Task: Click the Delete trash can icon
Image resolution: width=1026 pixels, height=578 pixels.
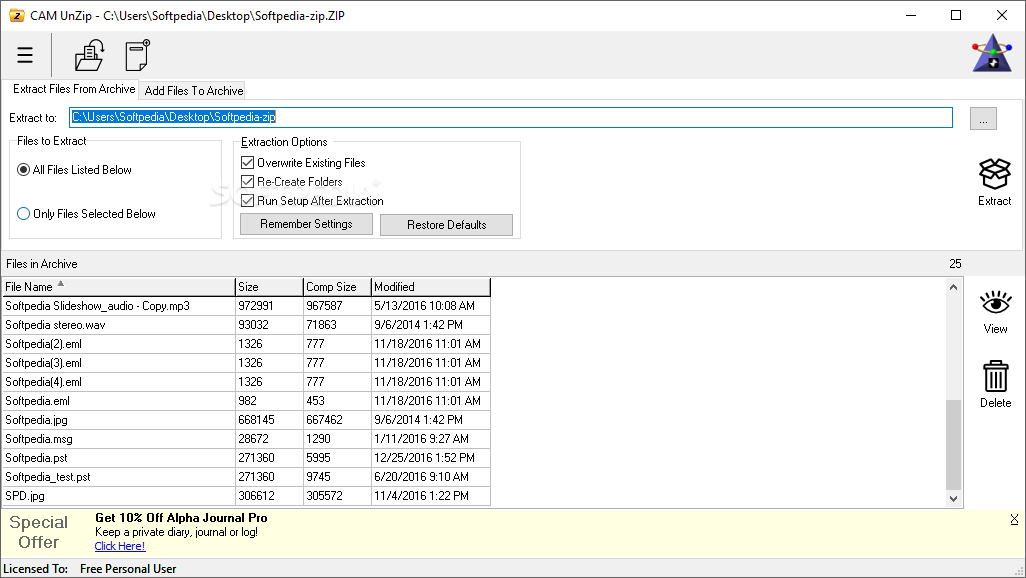Action: pyautogui.click(x=995, y=376)
